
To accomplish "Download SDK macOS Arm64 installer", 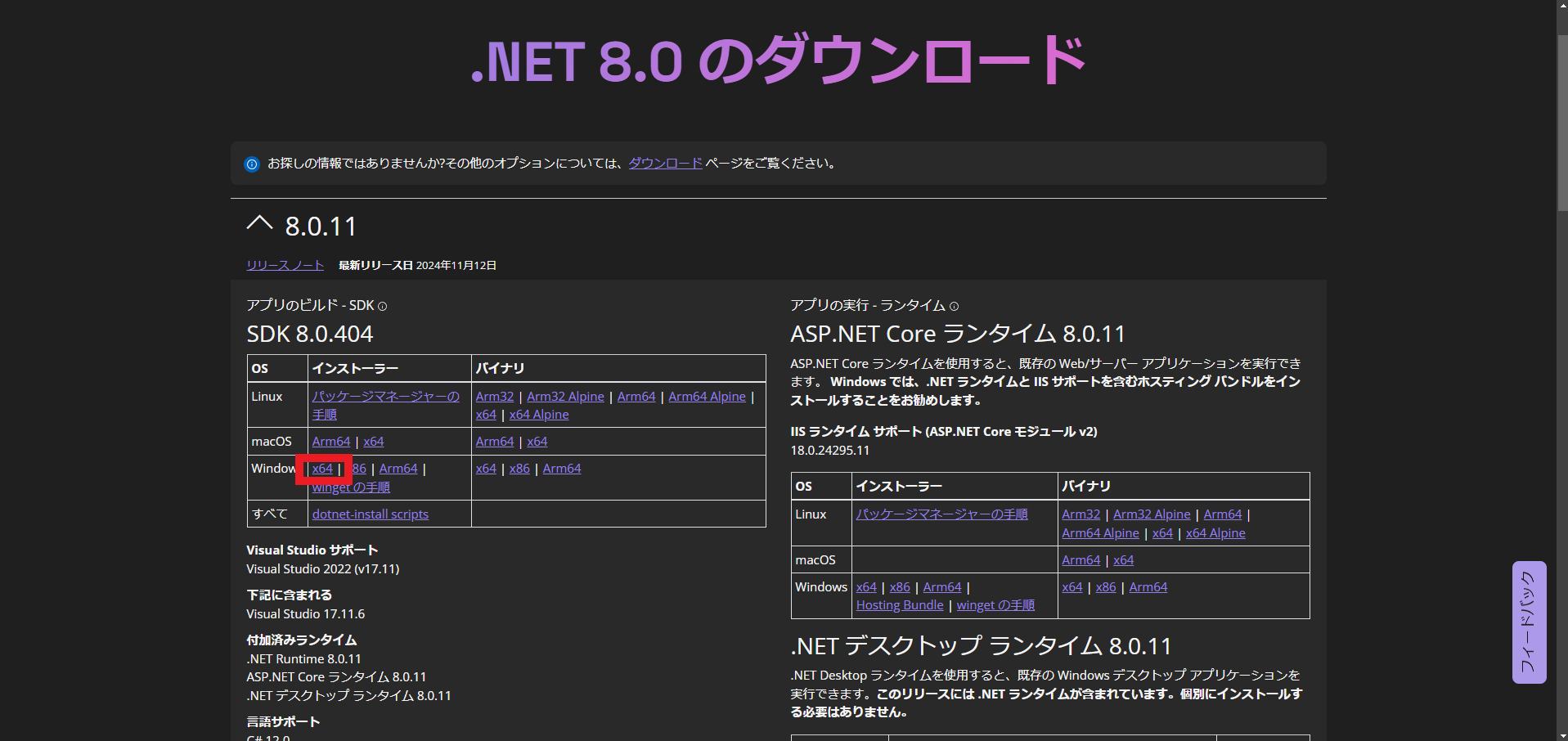I will point(331,441).
